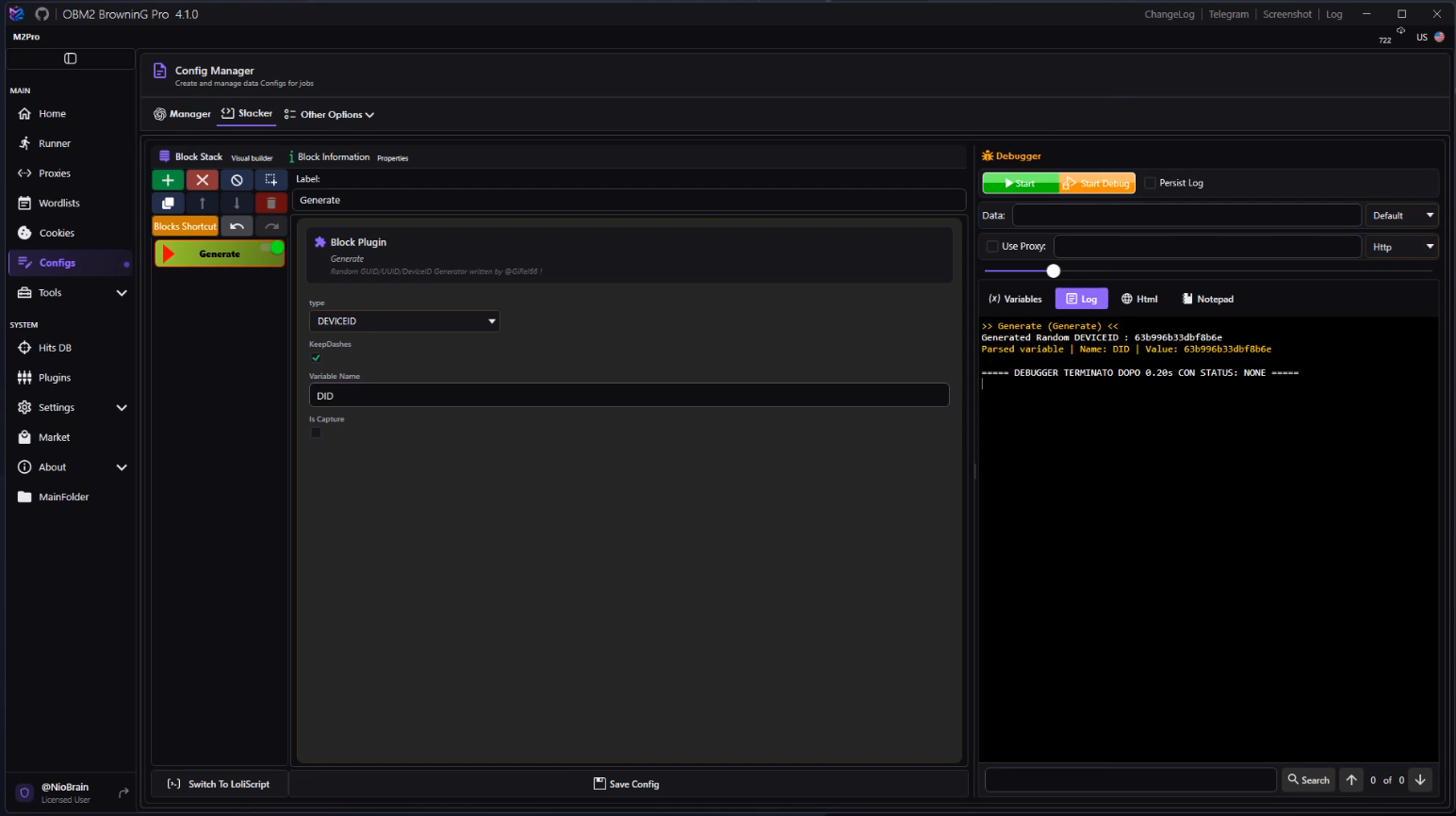1456x816 pixels.
Task: Enable the Persist Log checkbox
Action: coord(1150,183)
